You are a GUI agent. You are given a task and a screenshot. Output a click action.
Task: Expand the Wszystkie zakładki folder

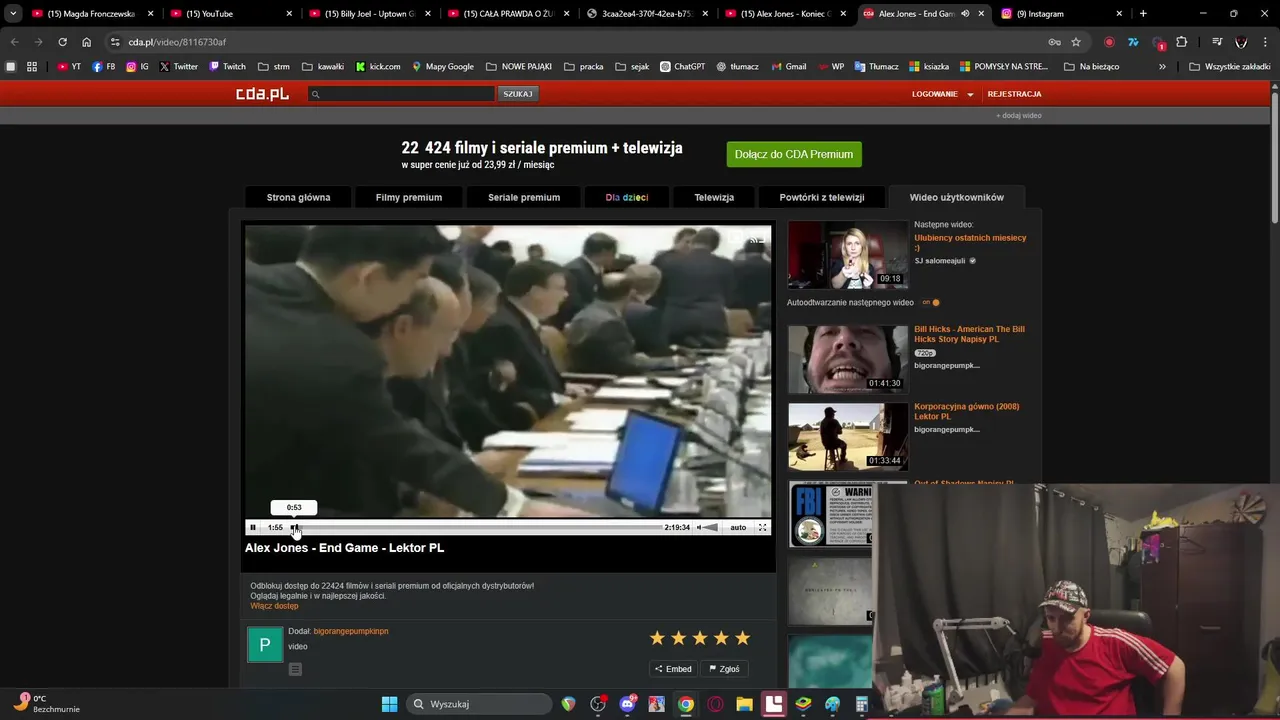[1229, 67]
